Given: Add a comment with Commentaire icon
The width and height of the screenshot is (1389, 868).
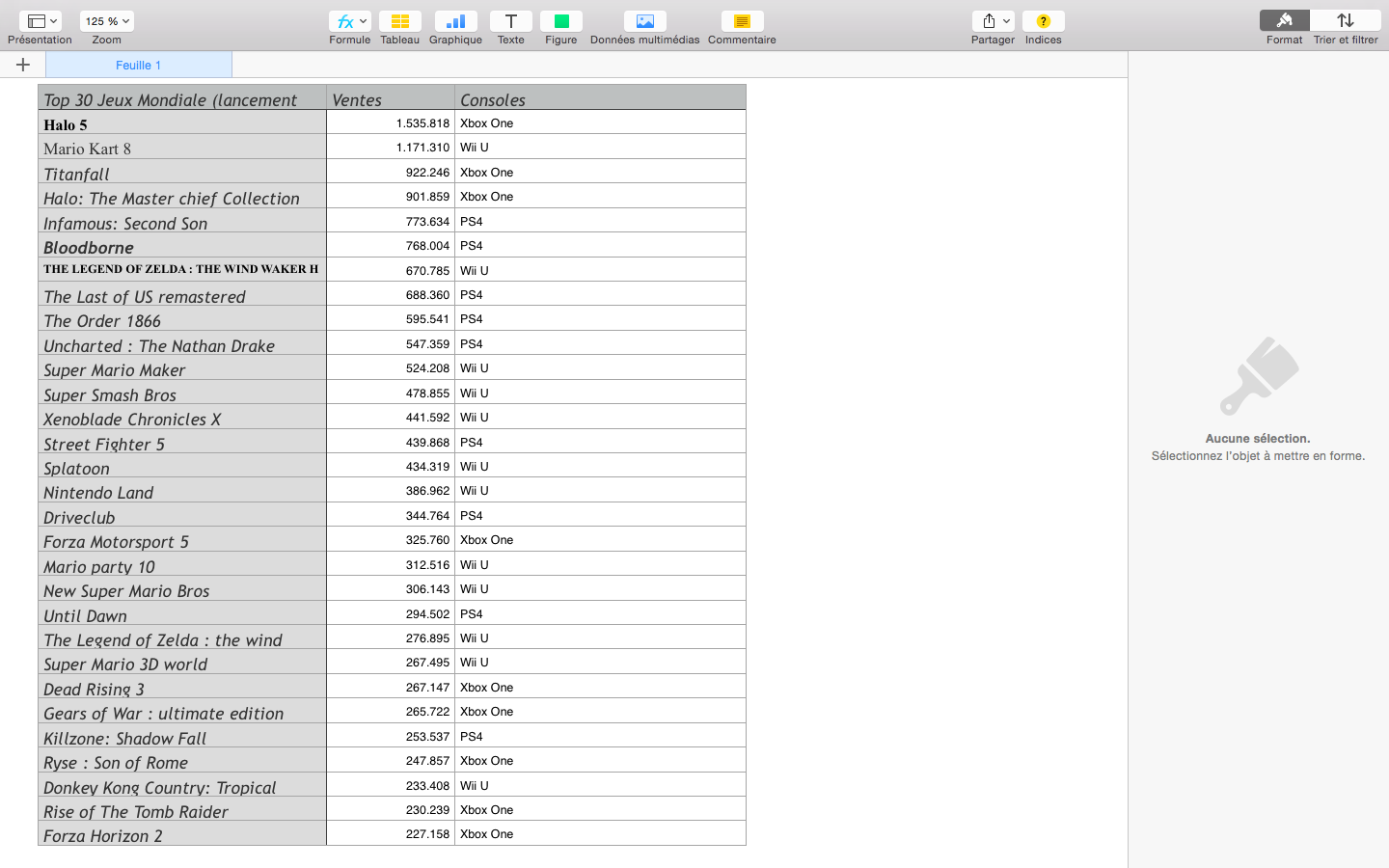Looking at the screenshot, I should [x=742, y=21].
